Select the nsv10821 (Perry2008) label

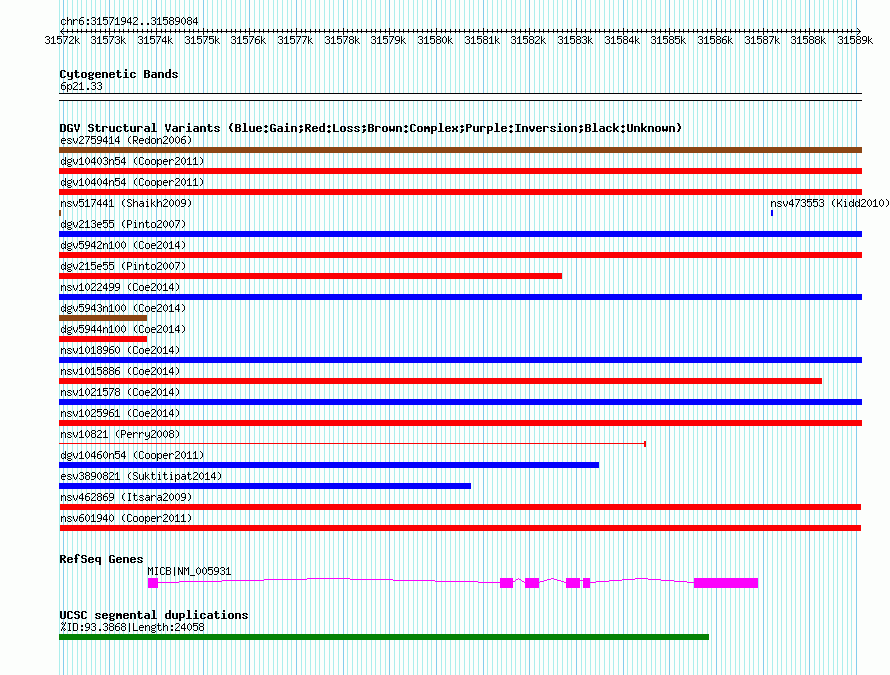coord(120,434)
